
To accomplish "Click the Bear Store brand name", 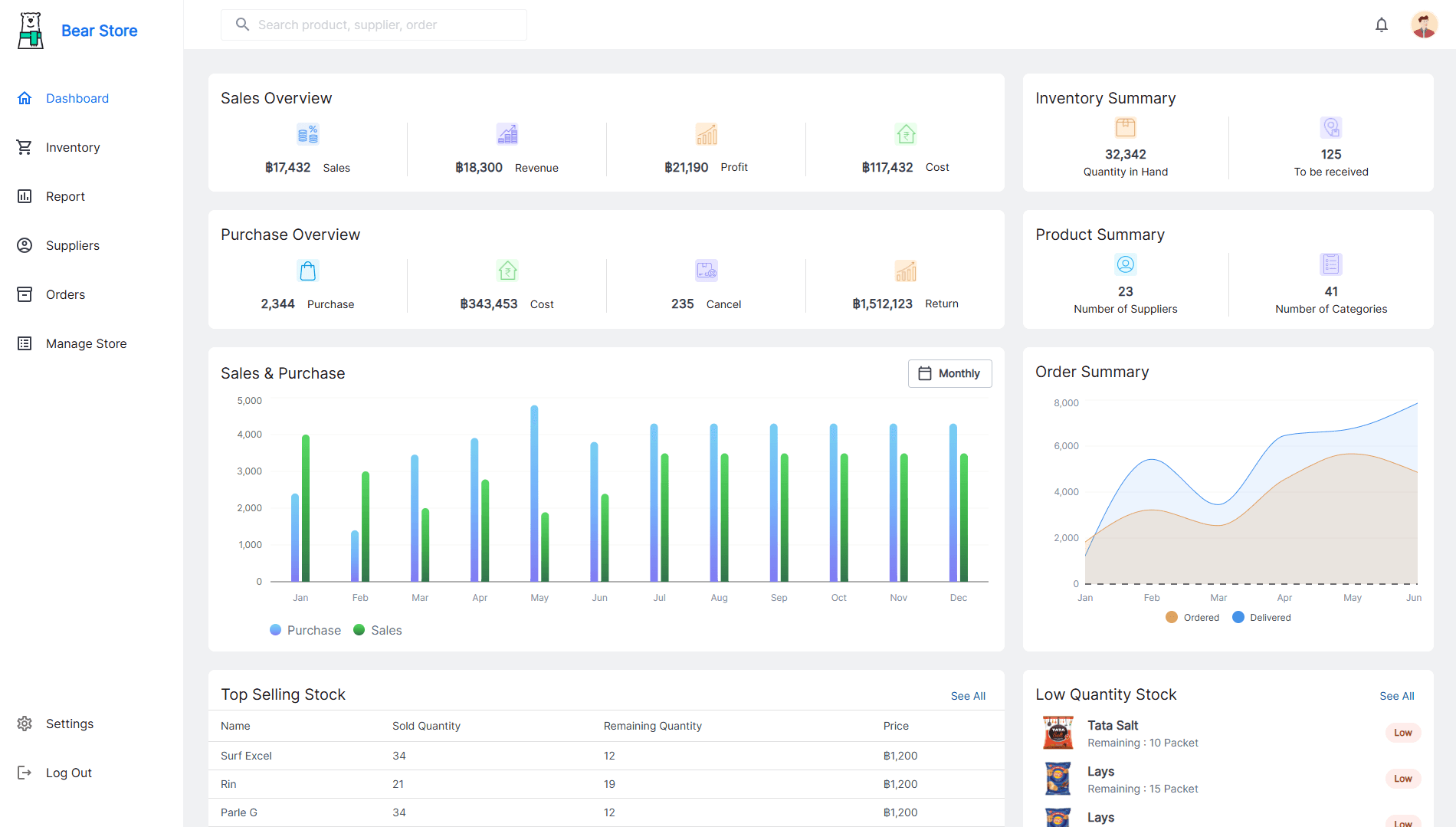I will (100, 31).
